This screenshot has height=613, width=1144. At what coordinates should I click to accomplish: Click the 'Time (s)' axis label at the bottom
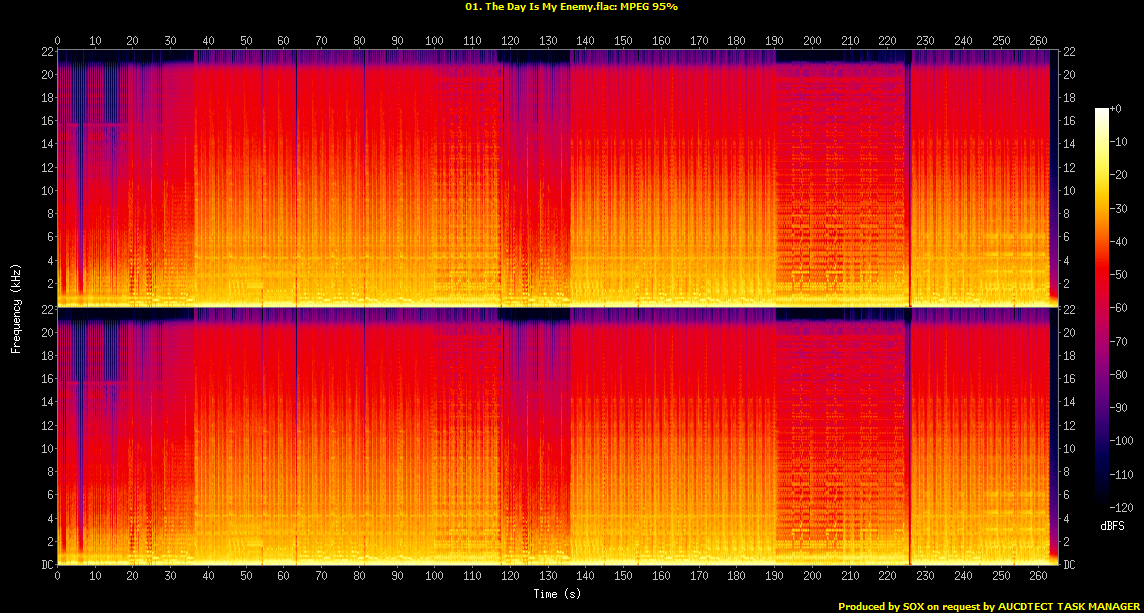click(x=558, y=594)
